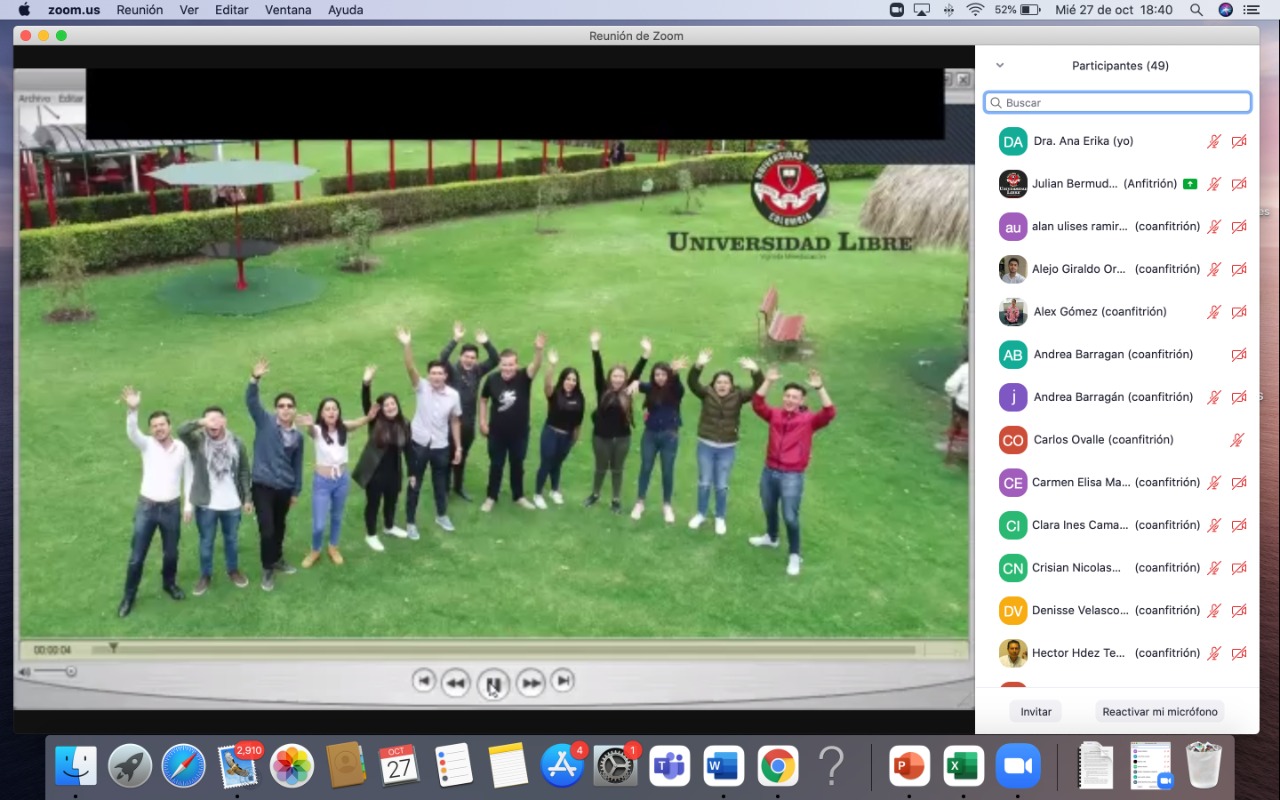The width and height of the screenshot is (1280, 800).
Task: Open Notification Center in menu bar
Action: point(1252,10)
